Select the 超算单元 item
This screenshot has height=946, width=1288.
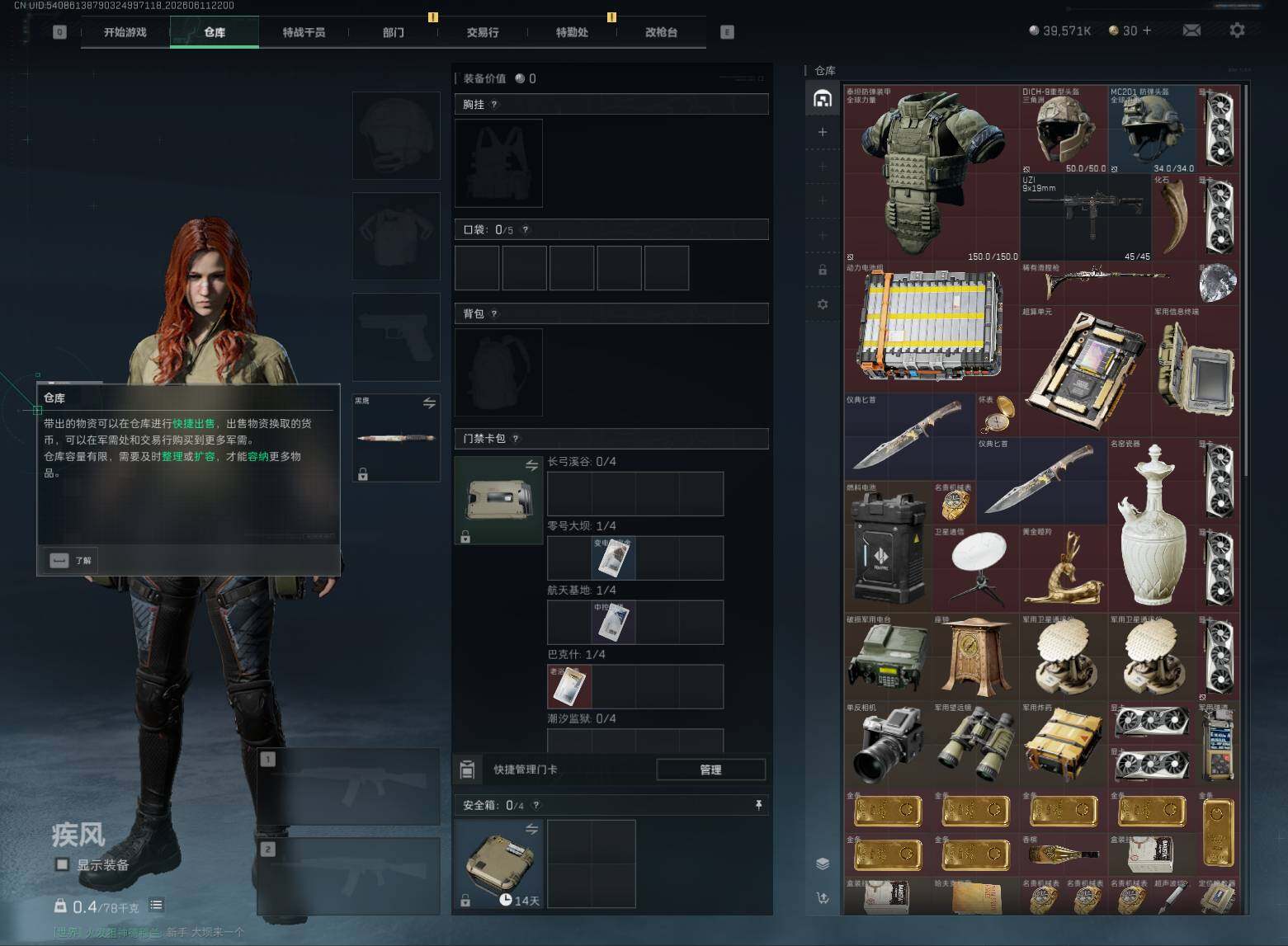click(1086, 371)
